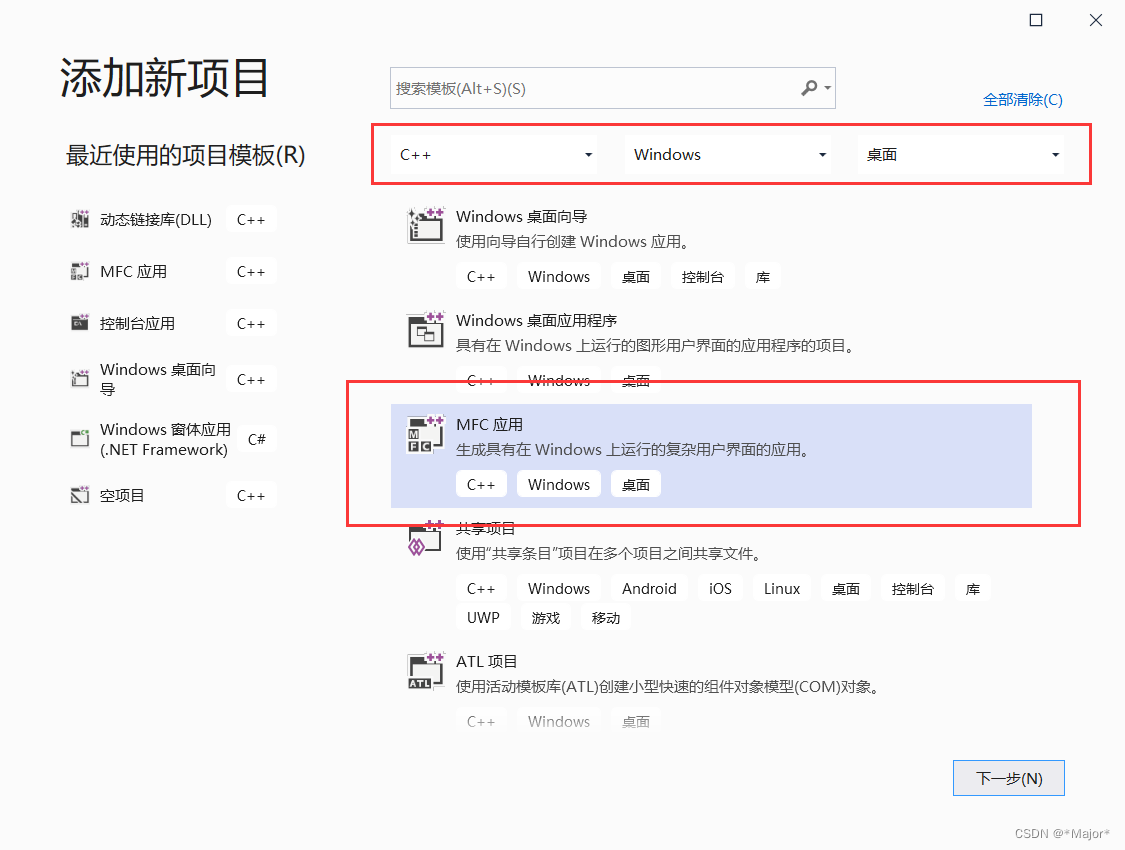1125x850 pixels.
Task: Select the 共享项目 template title
Action: pyautogui.click(x=486, y=529)
